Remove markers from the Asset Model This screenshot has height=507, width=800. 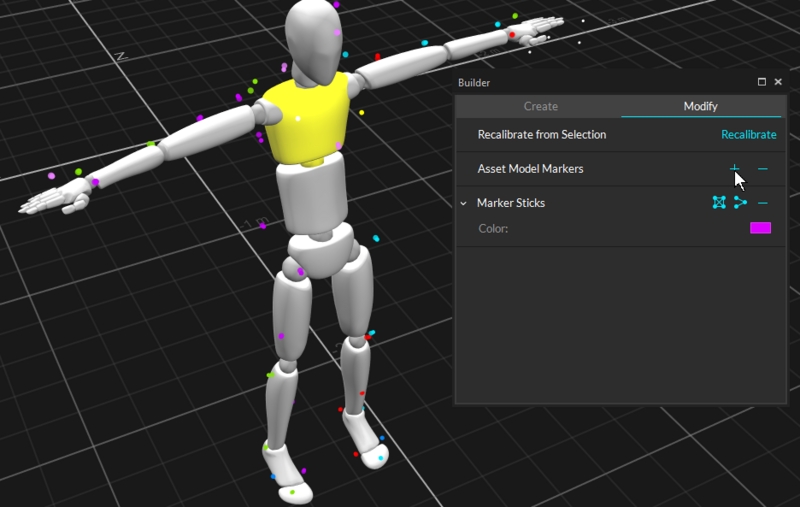point(762,169)
